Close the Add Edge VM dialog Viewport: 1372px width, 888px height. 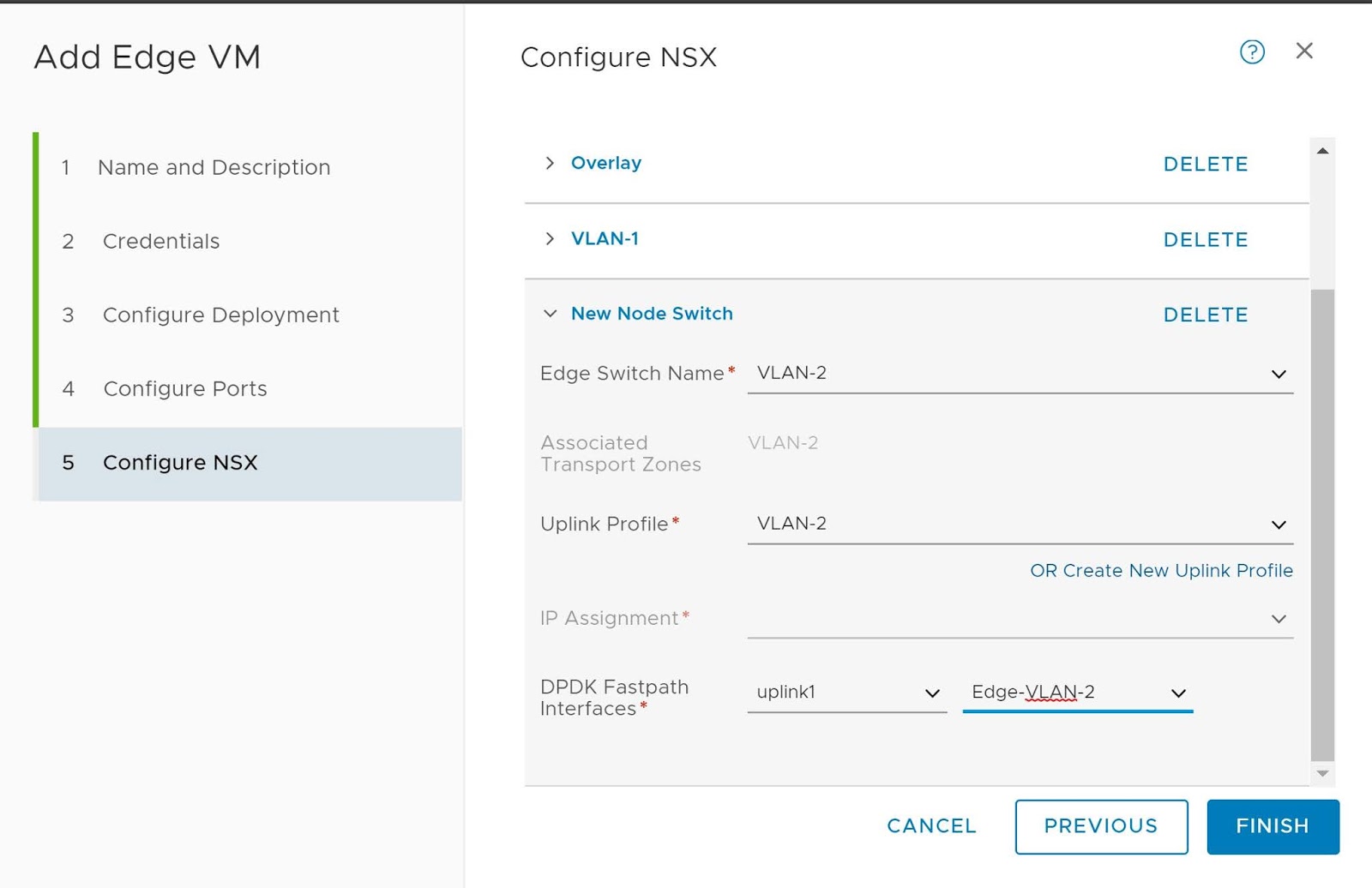(x=1304, y=51)
